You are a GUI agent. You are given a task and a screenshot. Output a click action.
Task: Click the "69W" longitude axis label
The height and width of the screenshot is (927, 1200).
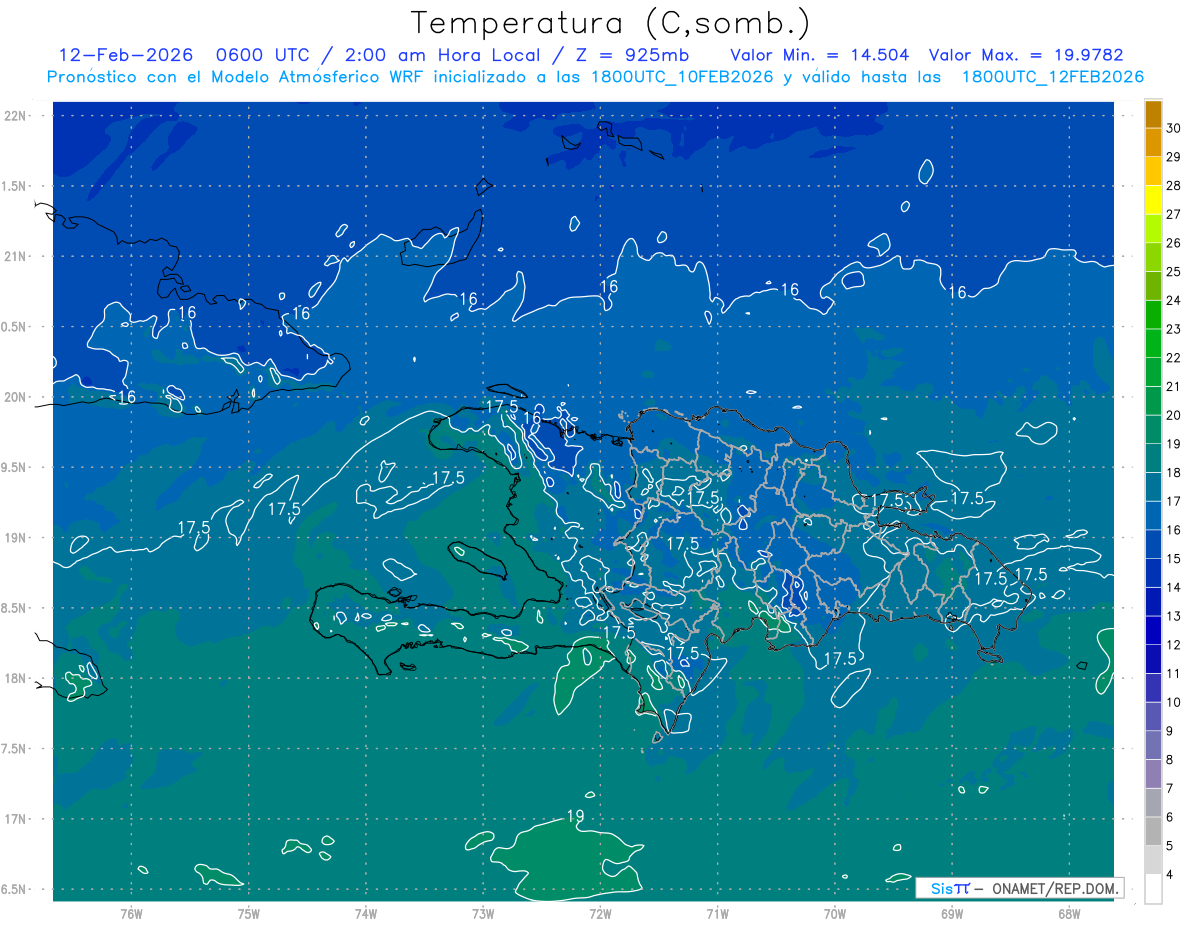952,914
